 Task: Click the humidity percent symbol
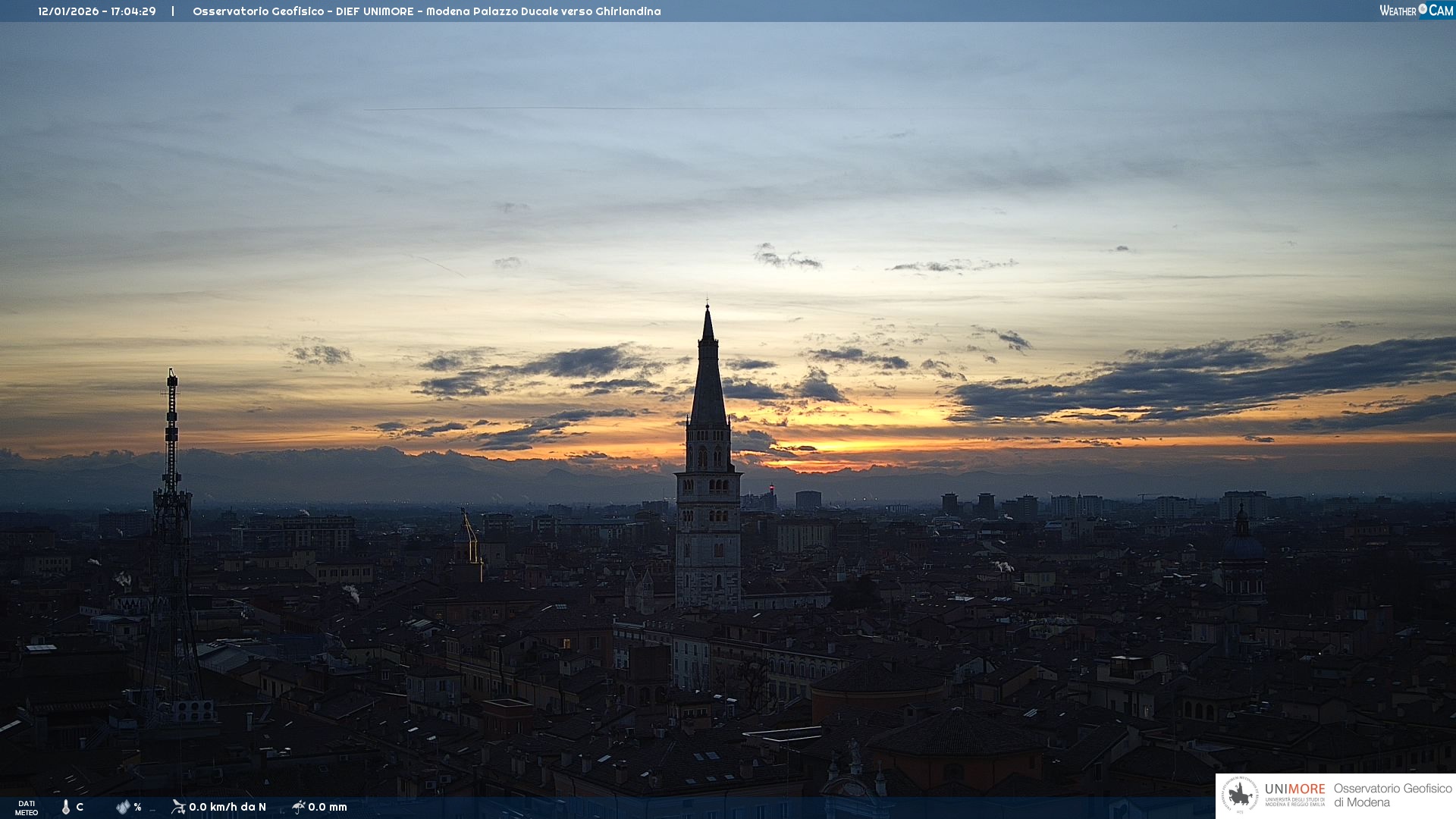click(x=137, y=807)
